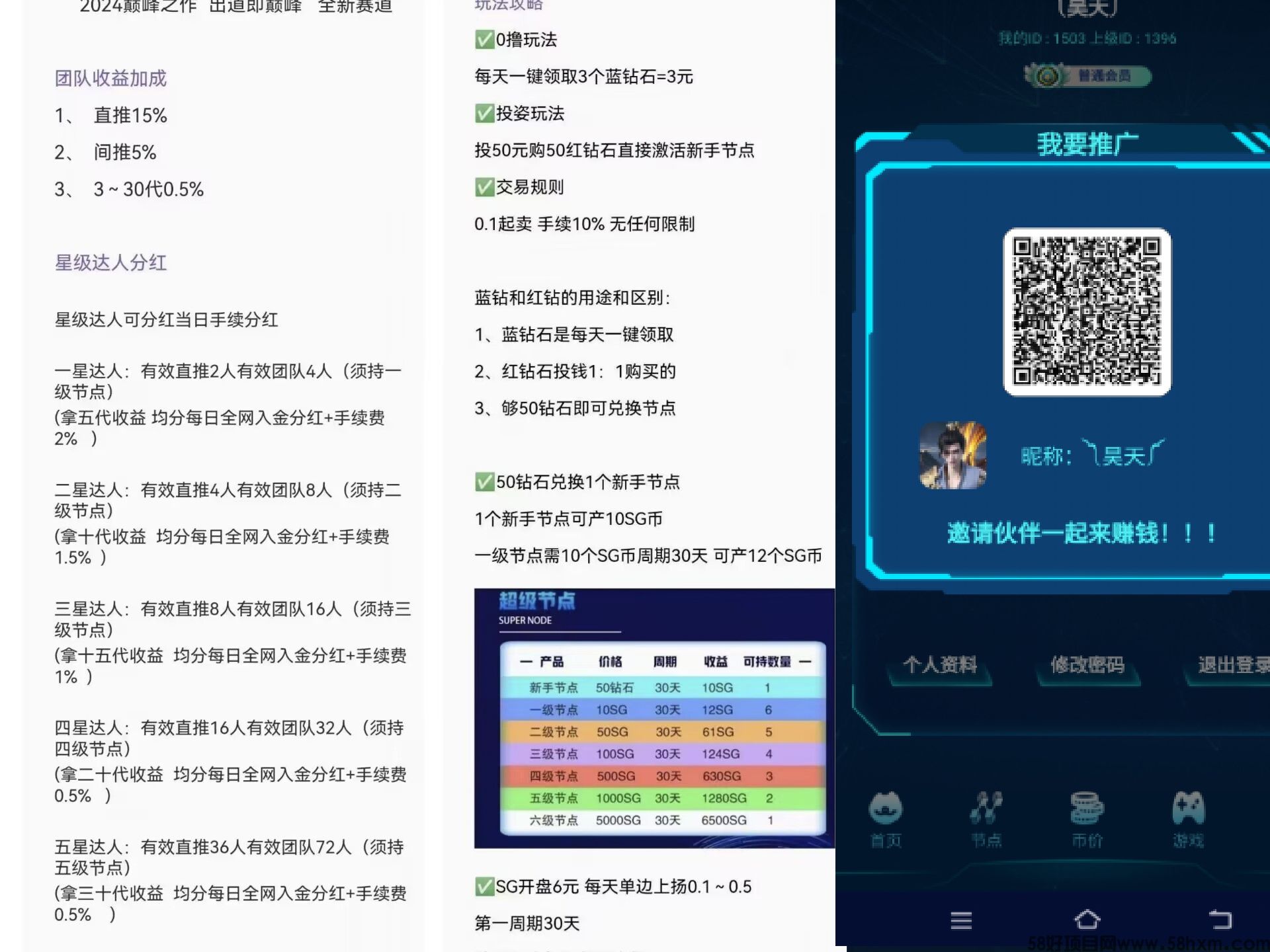Click the text 间推5%
This screenshot has height=952, width=1270.
(125, 153)
